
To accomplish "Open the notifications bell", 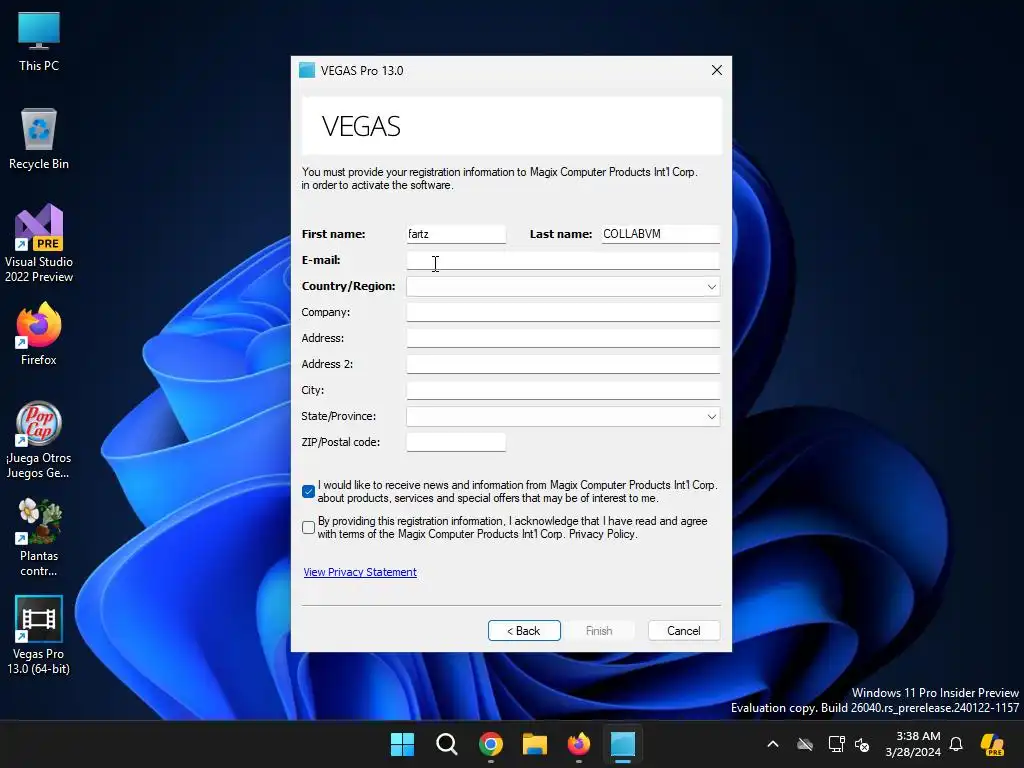I will (956, 744).
